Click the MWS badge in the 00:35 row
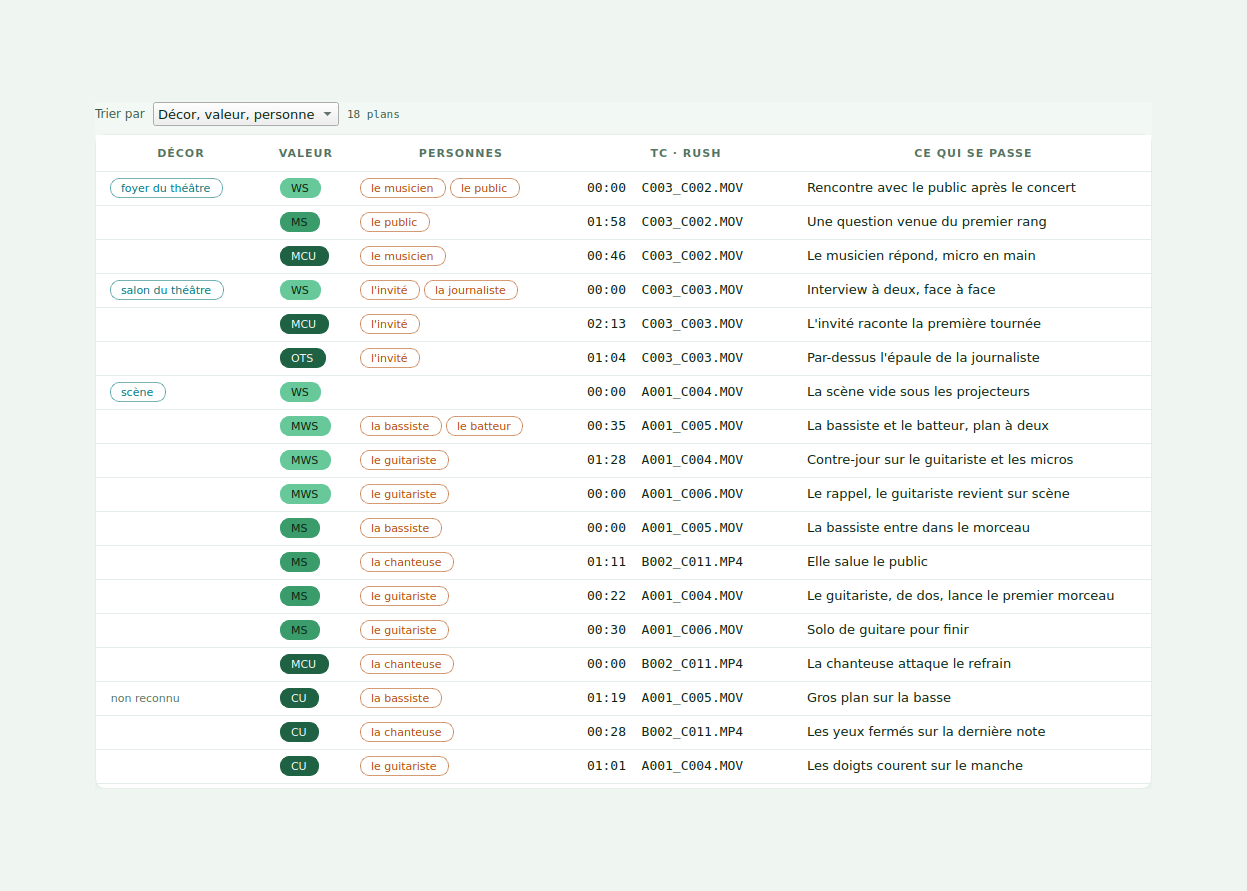 pyautogui.click(x=305, y=426)
